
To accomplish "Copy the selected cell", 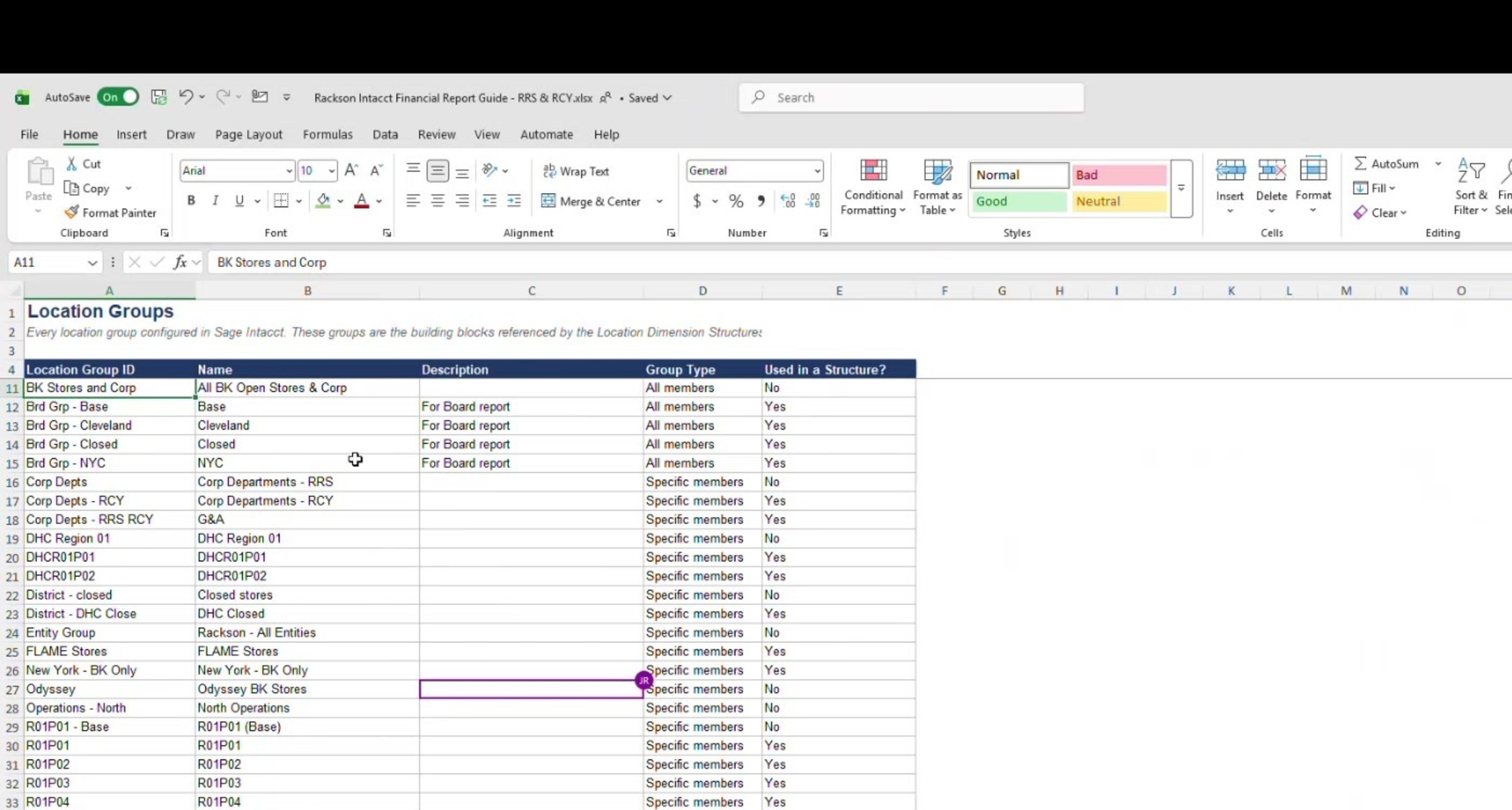I will 88,189.
